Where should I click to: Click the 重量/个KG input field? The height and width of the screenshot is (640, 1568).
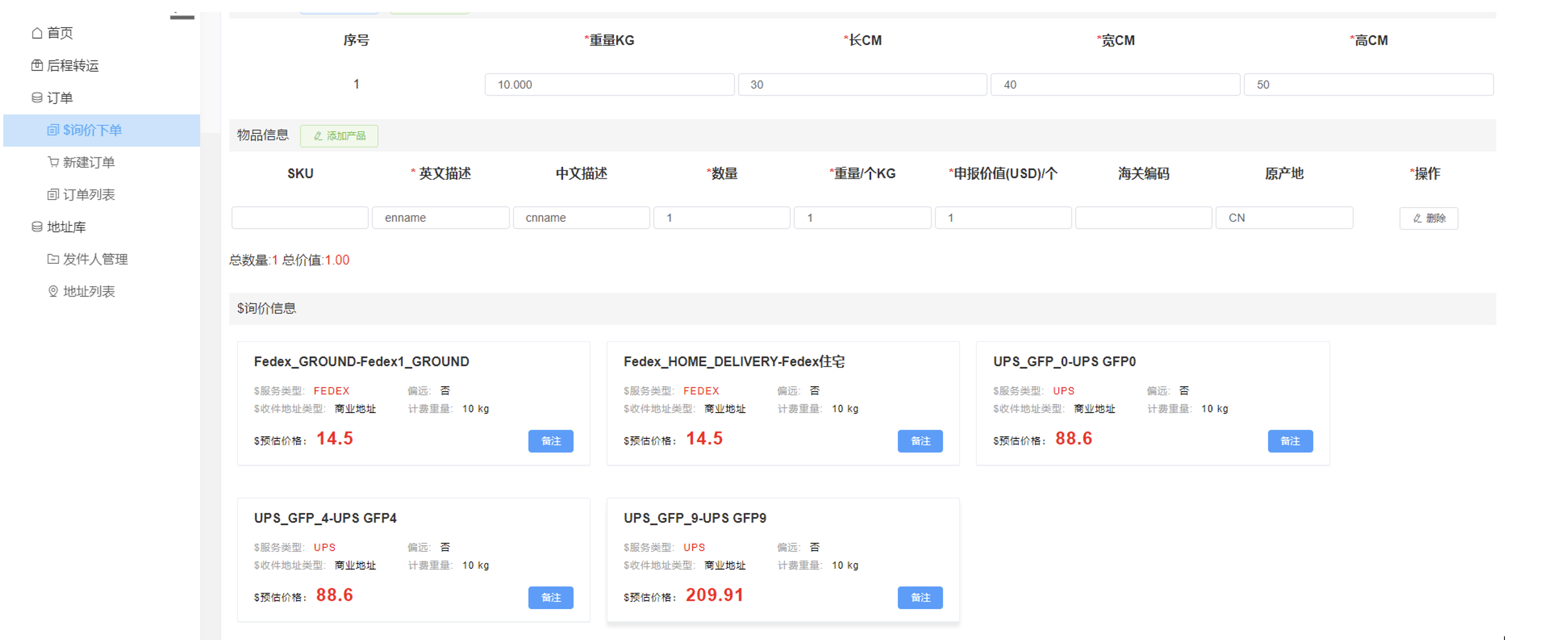coord(862,218)
